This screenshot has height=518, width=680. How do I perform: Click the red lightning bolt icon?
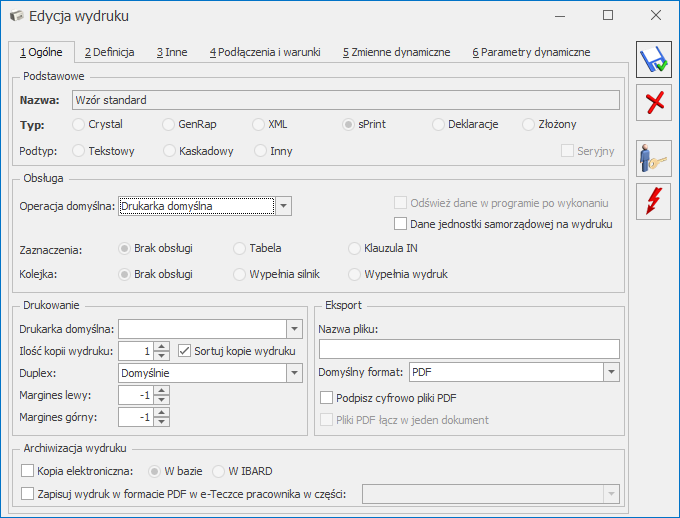pos(655,200)
